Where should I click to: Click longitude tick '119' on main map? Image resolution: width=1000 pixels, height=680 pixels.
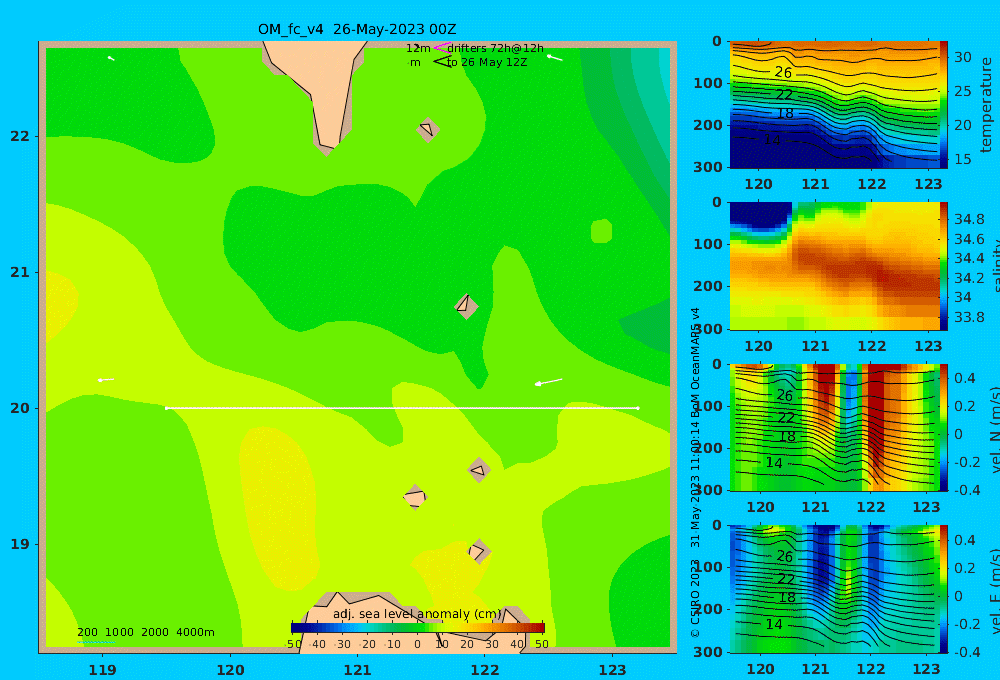102,670
